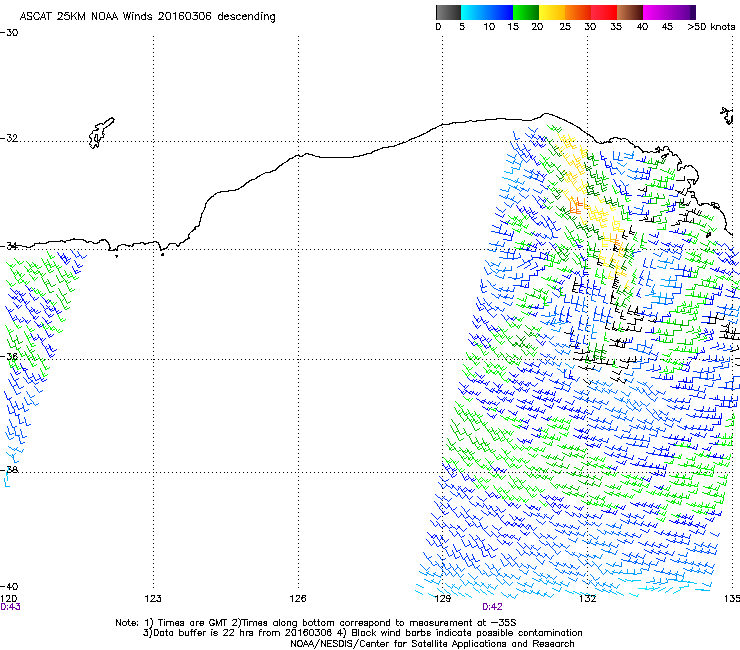Click the '-32' latitude axis label

9,138
